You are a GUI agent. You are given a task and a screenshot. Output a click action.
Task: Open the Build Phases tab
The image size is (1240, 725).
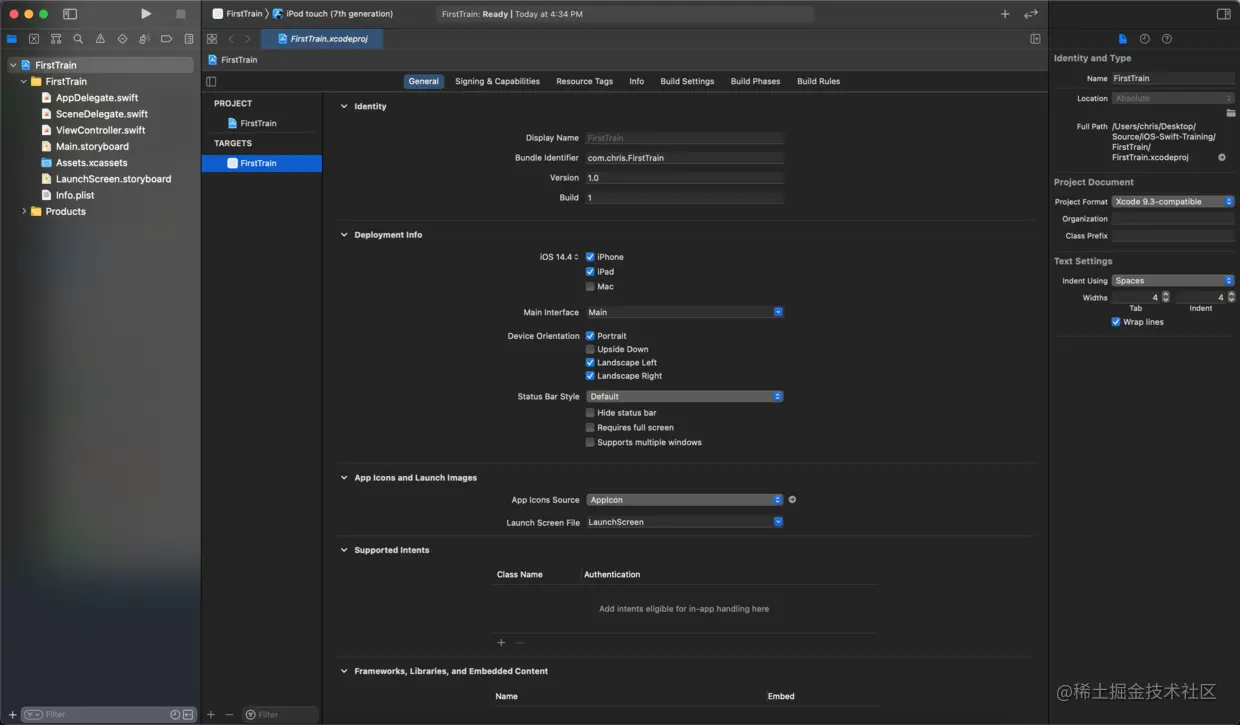tap(755, 81)
